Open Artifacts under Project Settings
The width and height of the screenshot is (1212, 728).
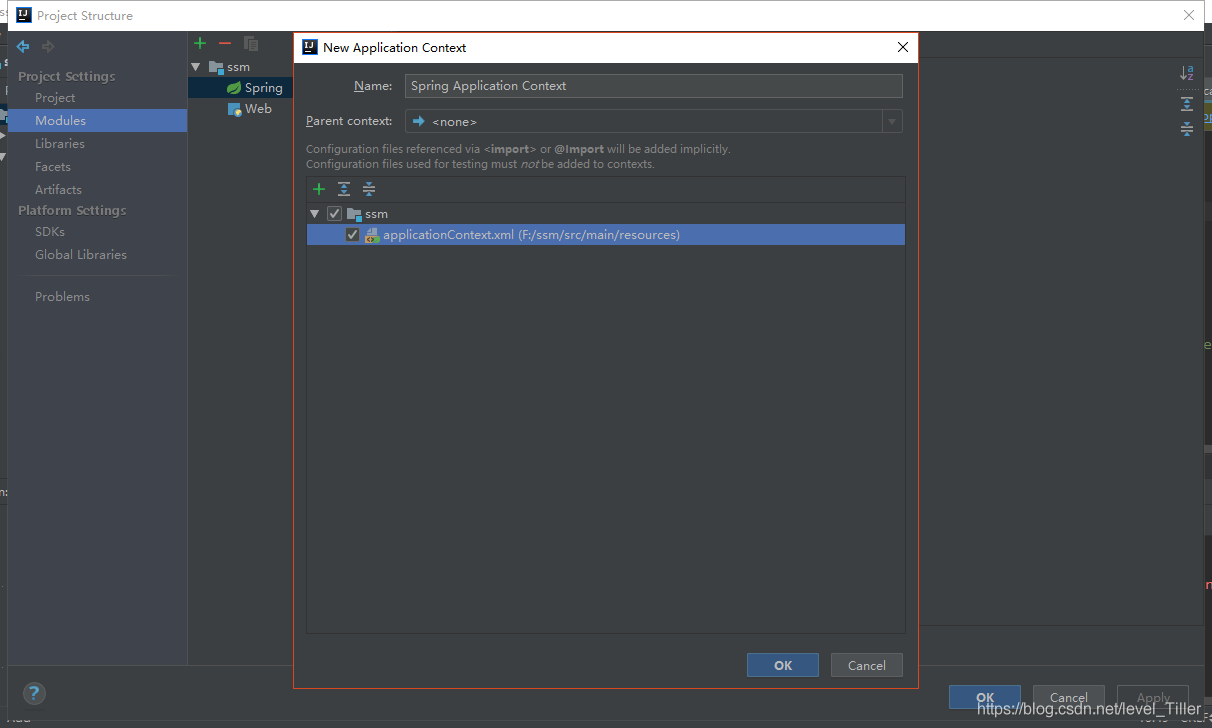pyautogui.click(x=58, y=189)
